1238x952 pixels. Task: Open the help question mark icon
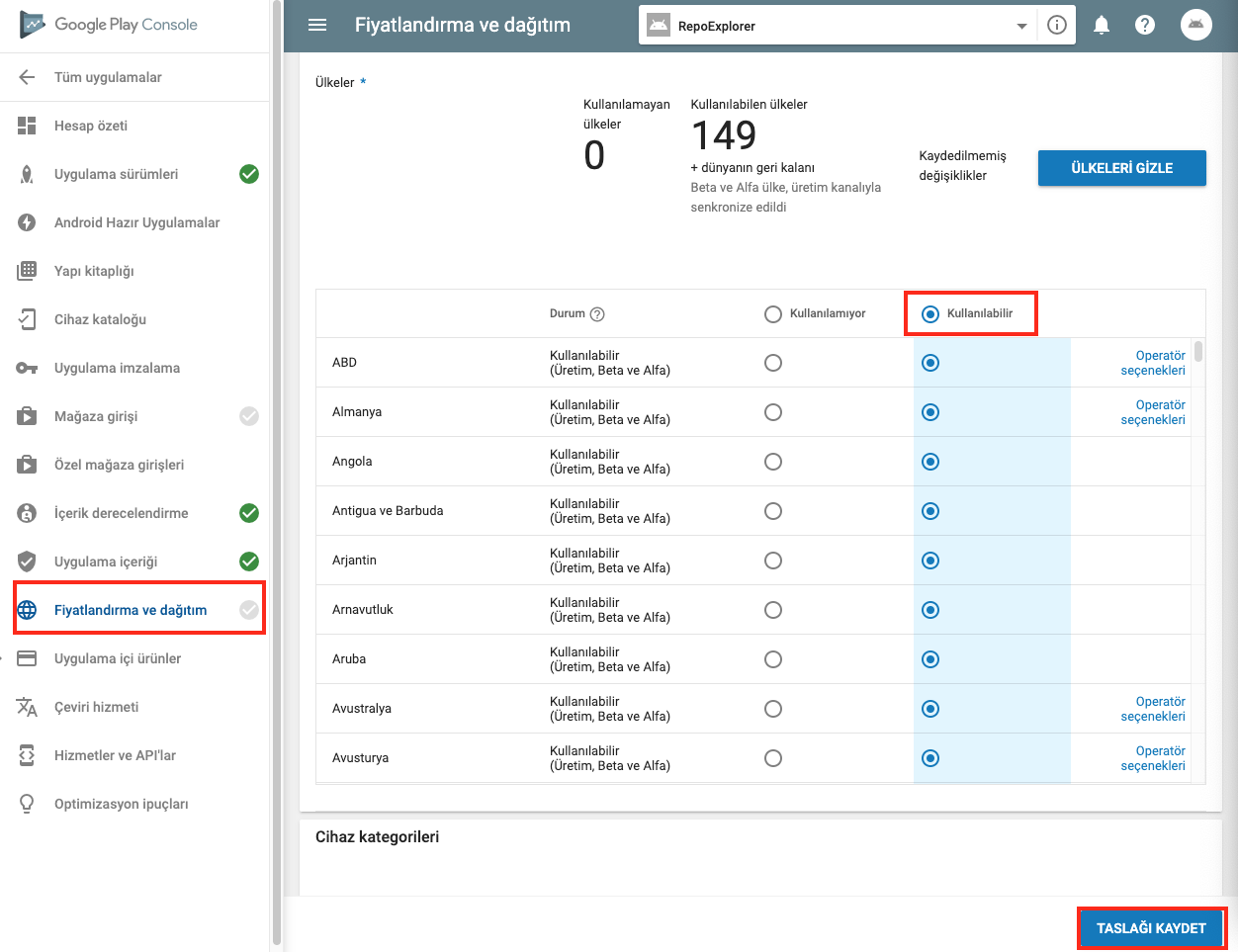pyautogui.click(x=1145, y=26)
